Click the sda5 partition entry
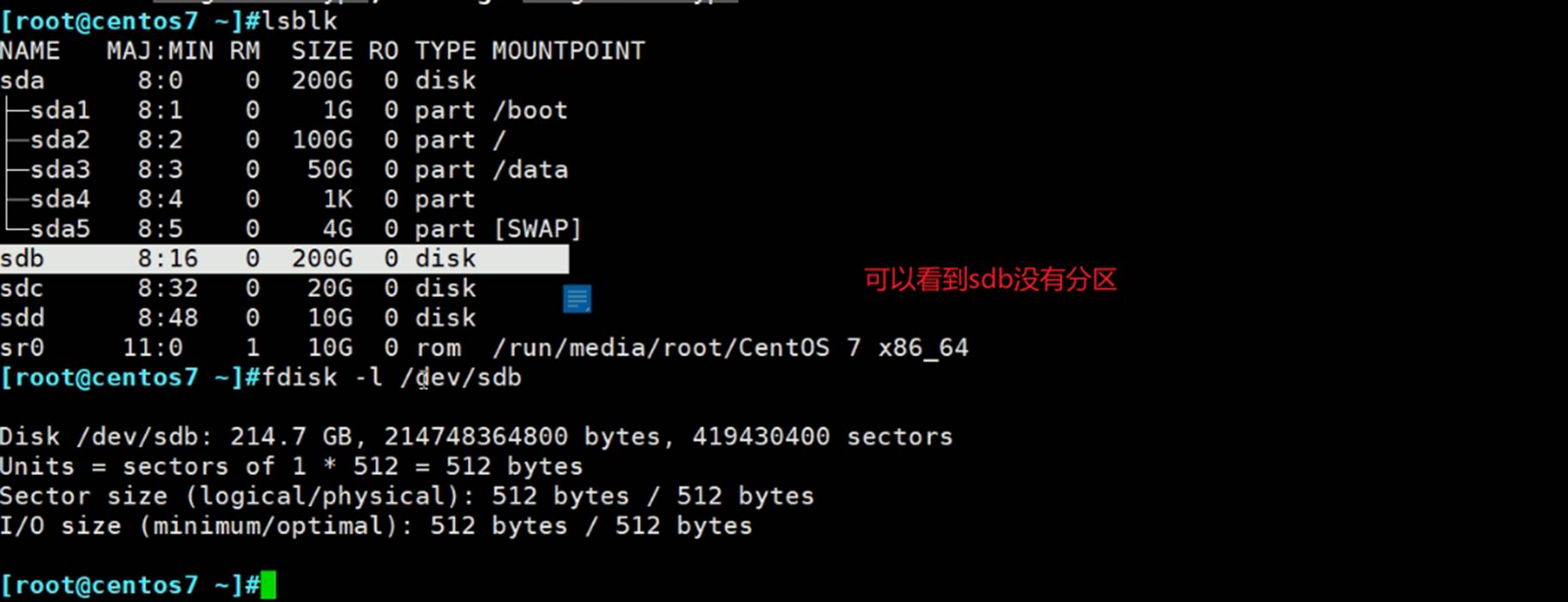Image resolution: width=1568 pixels, height=602 pixels. pos(59,229)
